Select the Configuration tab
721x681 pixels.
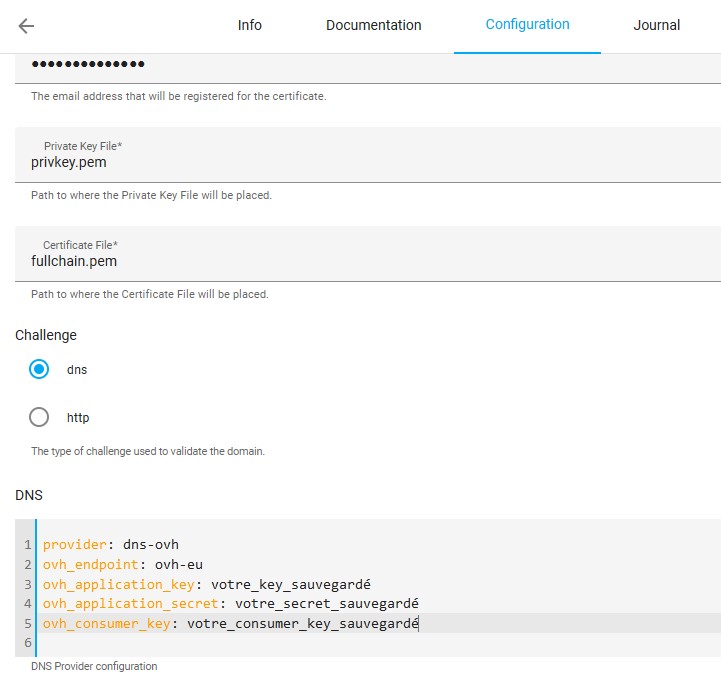coord(527,25)
